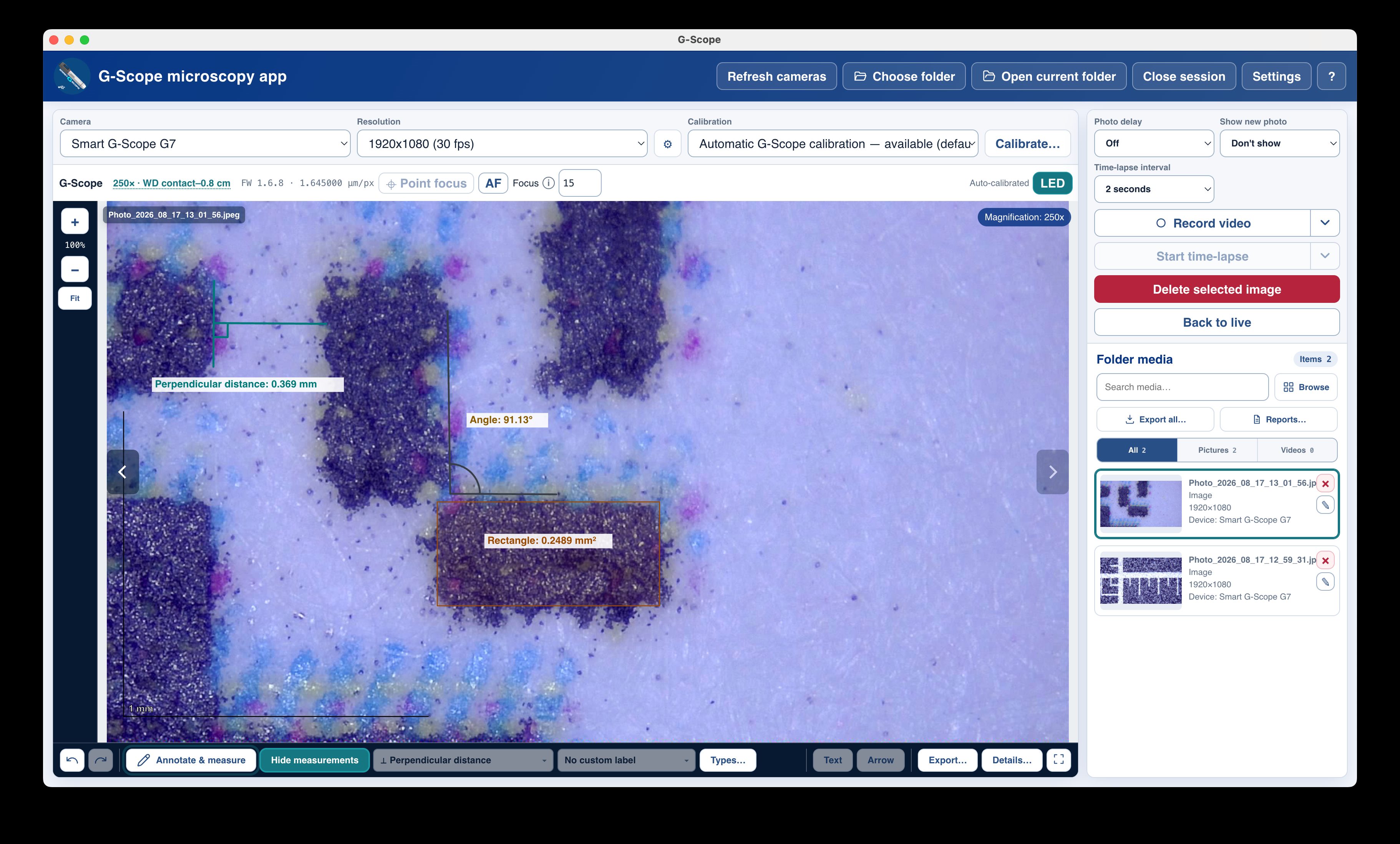The width and height of the screenshot is (1400, 844).
Task: Click Choose folder button
Action: pos(904,76)
